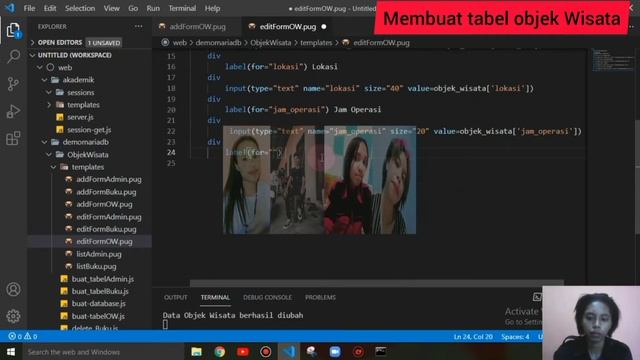Screen dimensions: 640x360
Task: Click the pug file icon beside addFormAdmin.pug
Action: [x=69, y=179]
